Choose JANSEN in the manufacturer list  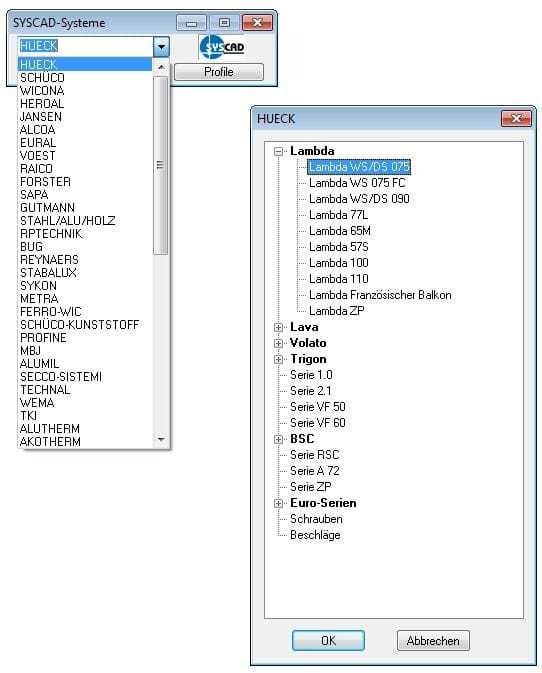[41, 116]
